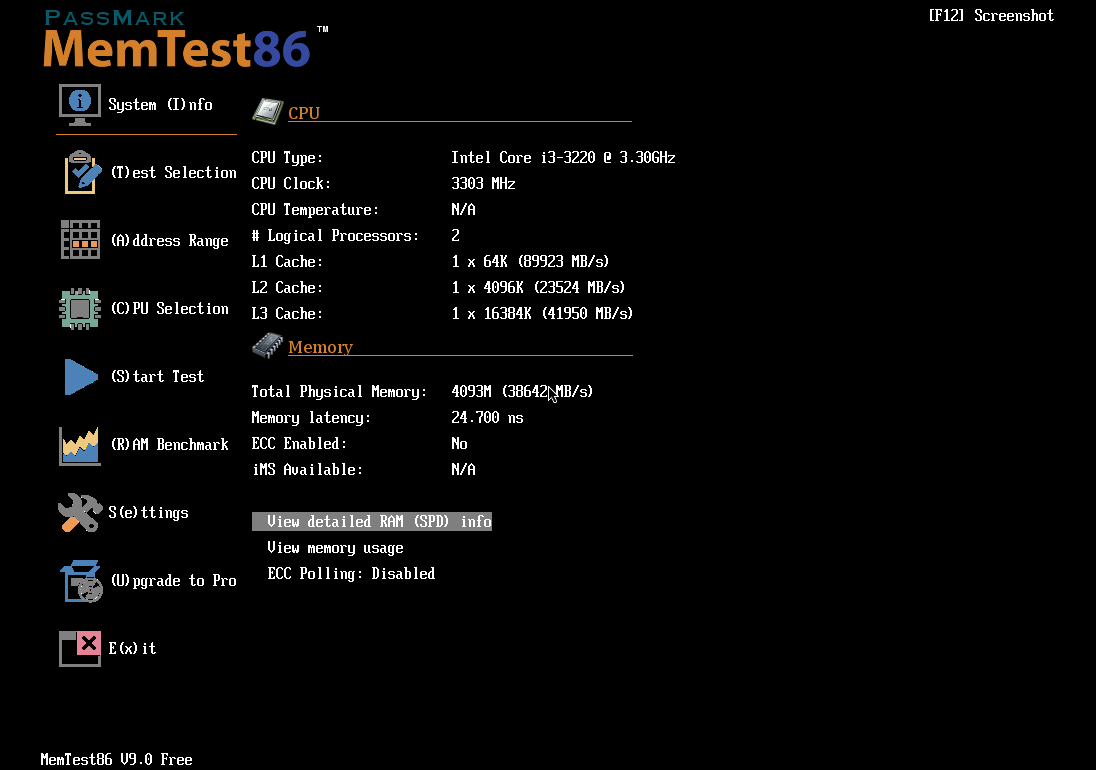Select the (C)PU Selection menu label

point(169,308)
